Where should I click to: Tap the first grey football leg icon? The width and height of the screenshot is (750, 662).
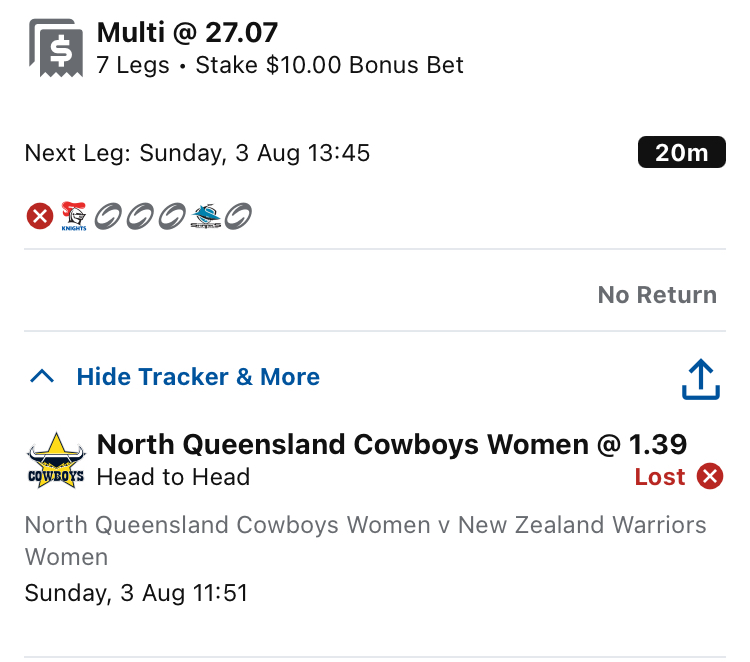pos(108,216)
